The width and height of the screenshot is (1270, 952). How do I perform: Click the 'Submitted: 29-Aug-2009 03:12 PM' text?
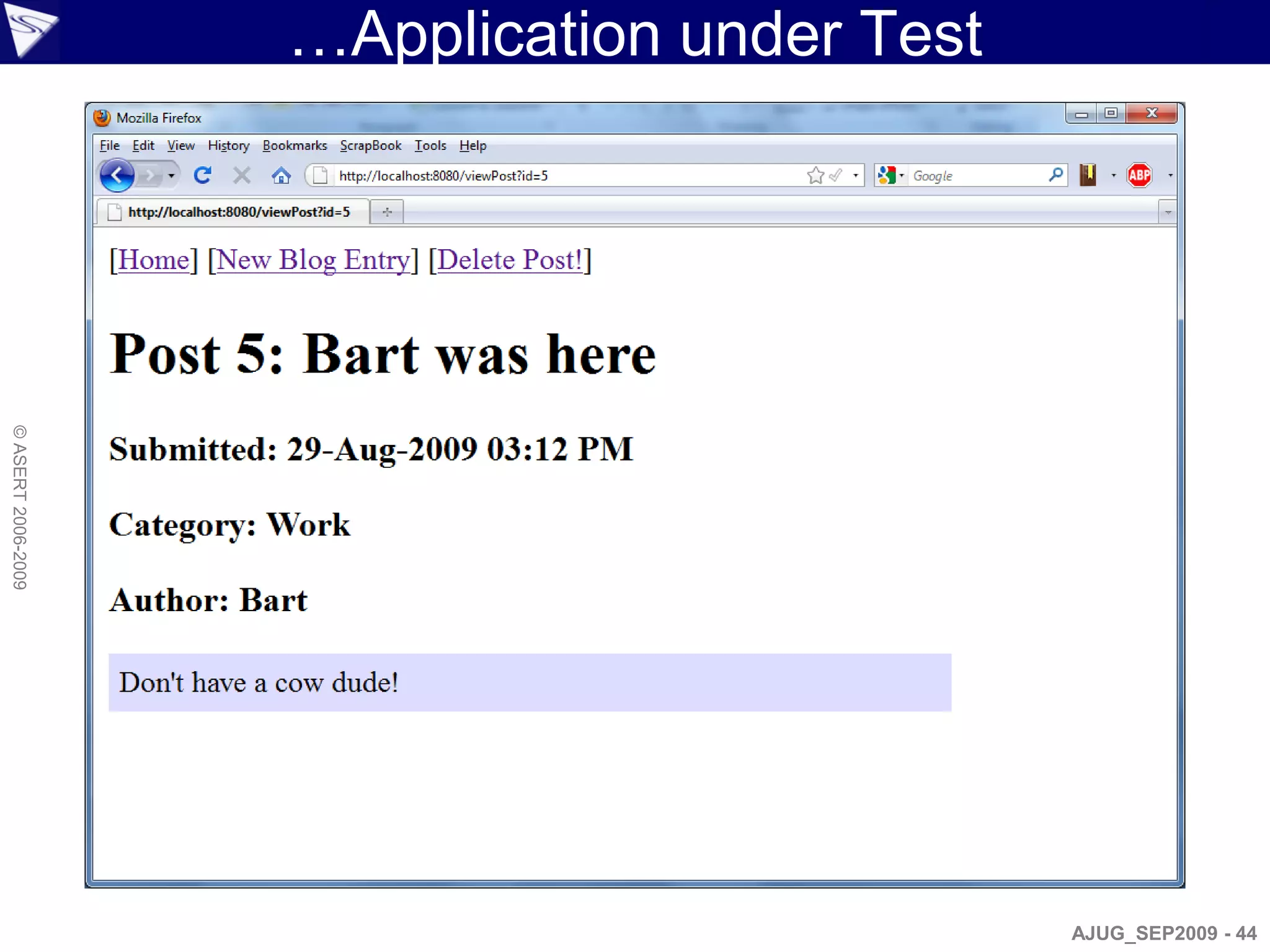click(x=371, y=449)
